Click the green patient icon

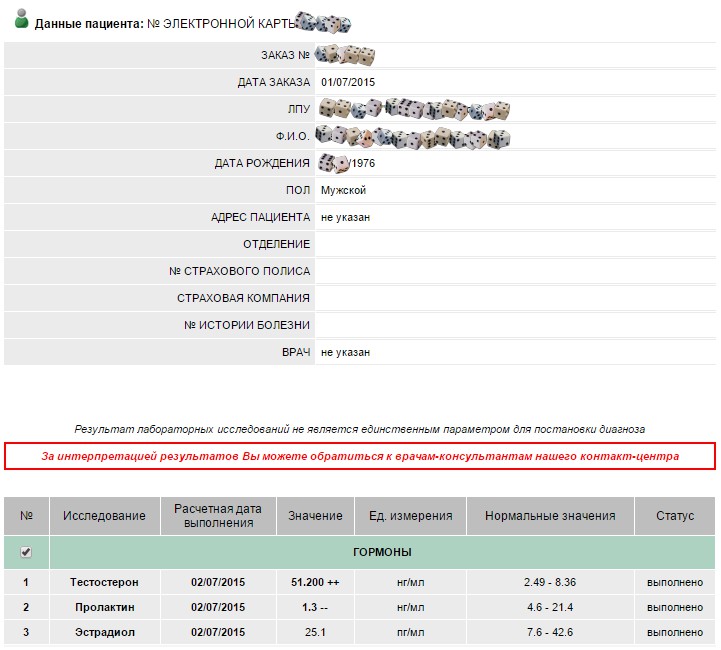[x=20, y=21]
